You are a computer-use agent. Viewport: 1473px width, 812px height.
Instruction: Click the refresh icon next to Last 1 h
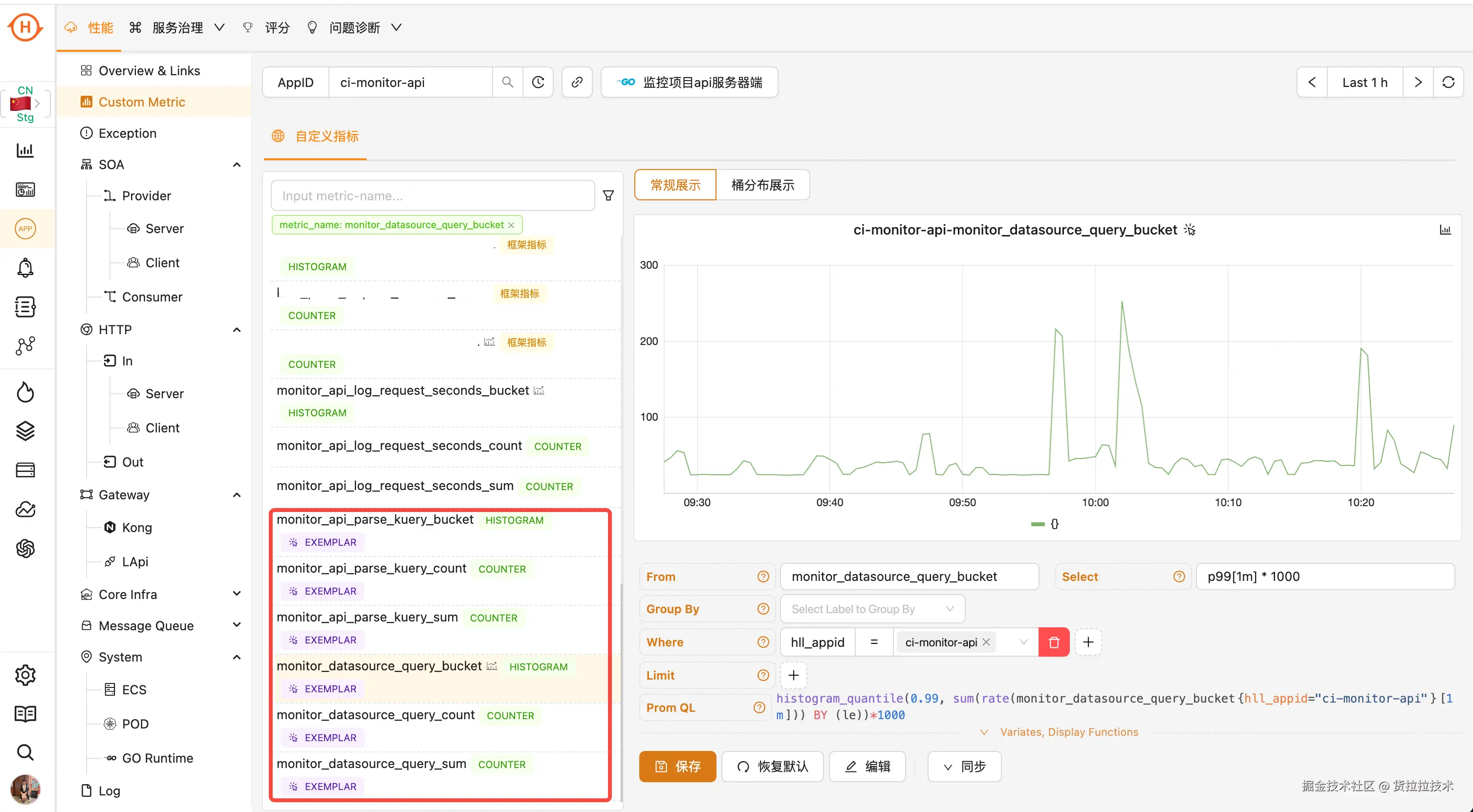[1448, 83]
